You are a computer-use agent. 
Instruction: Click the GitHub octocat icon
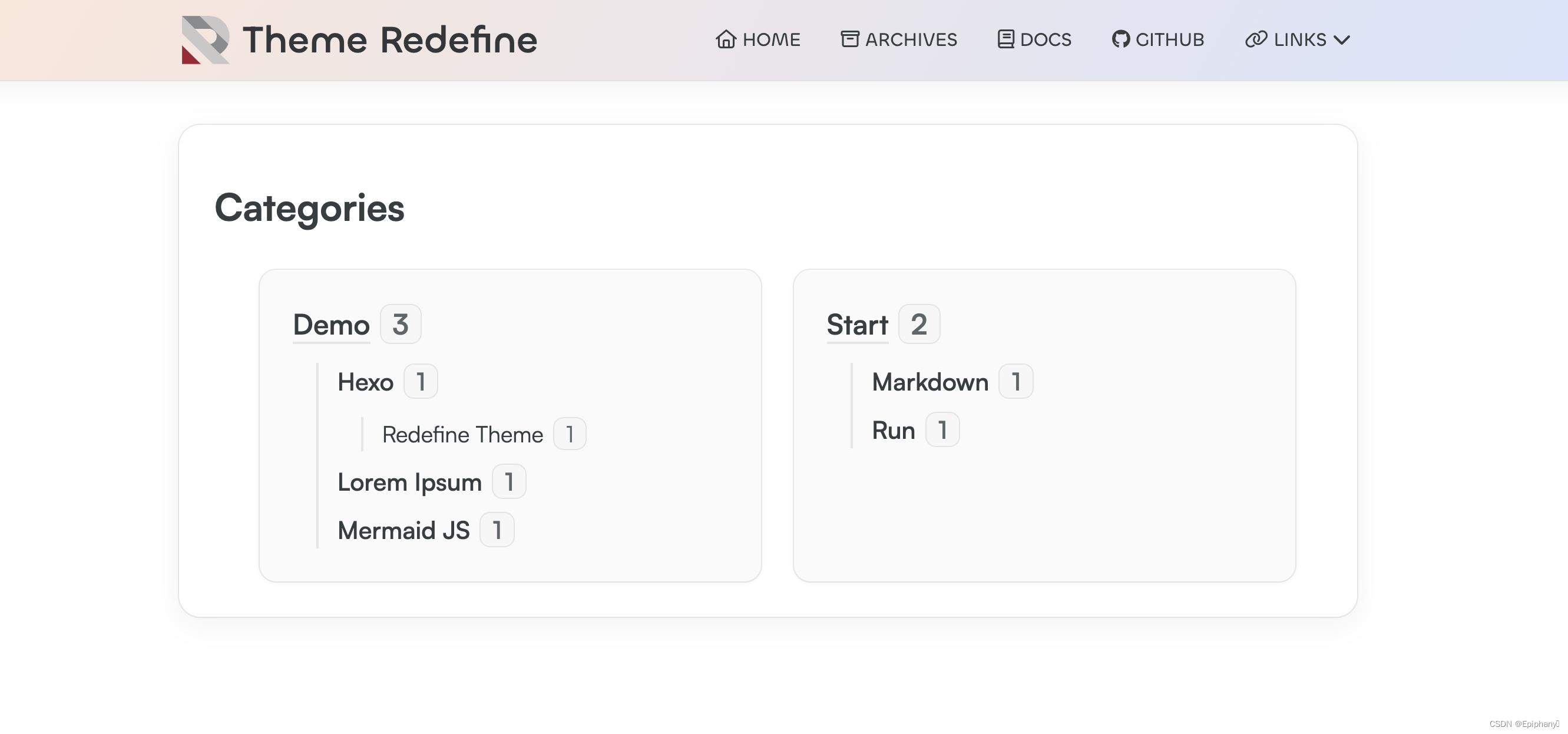(1120, 39)
